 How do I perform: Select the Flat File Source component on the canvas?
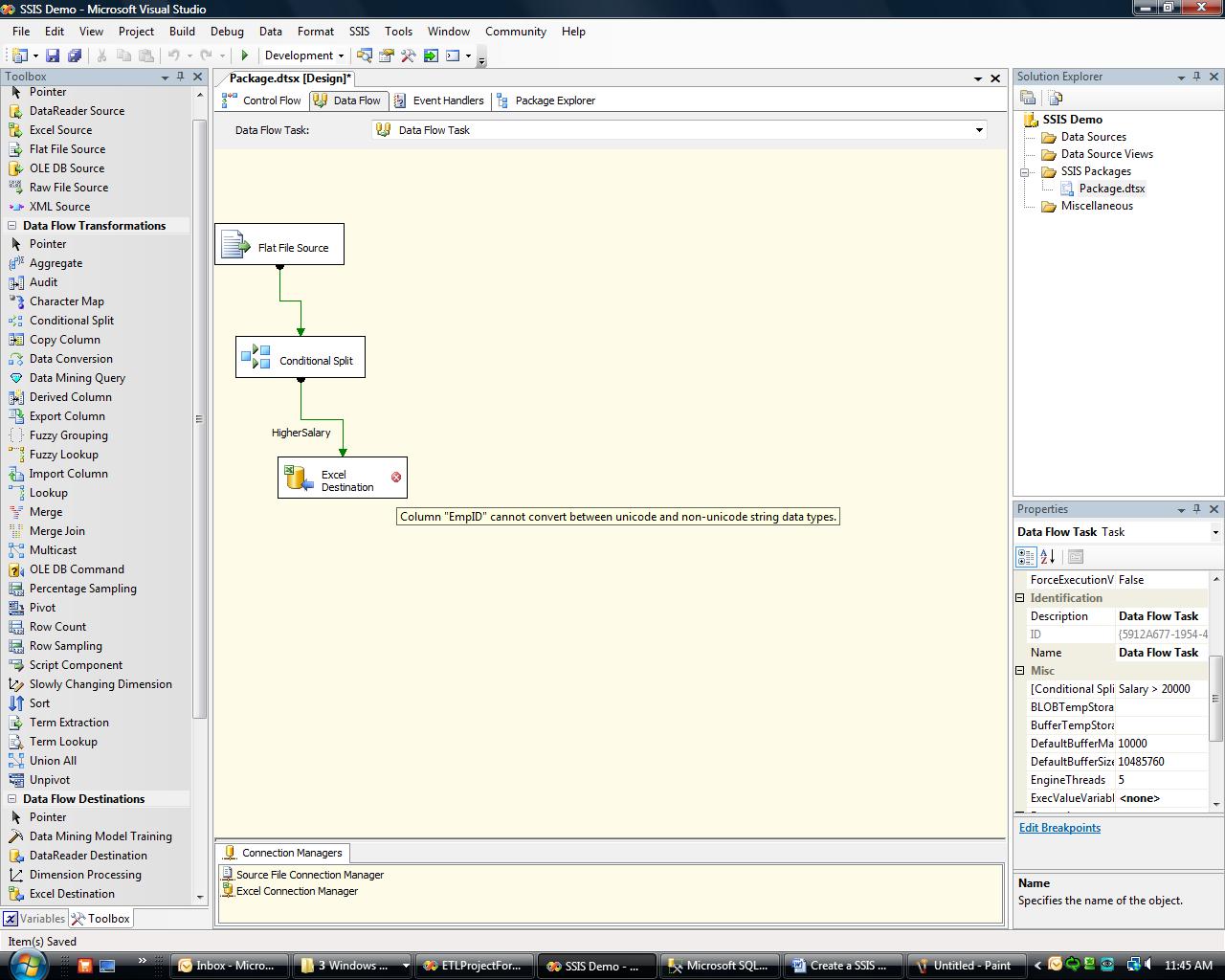pos(279,245)
